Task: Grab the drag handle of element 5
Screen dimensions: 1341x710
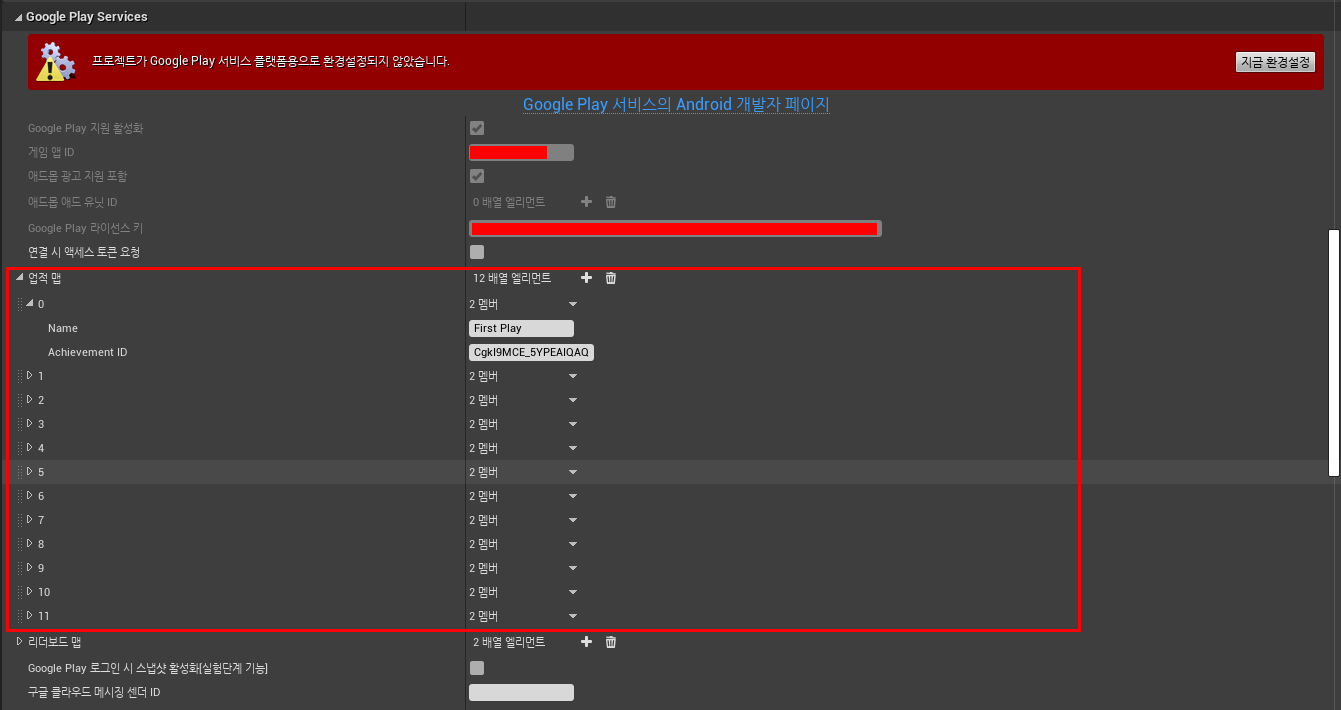Action: click(x=19, y=472)
